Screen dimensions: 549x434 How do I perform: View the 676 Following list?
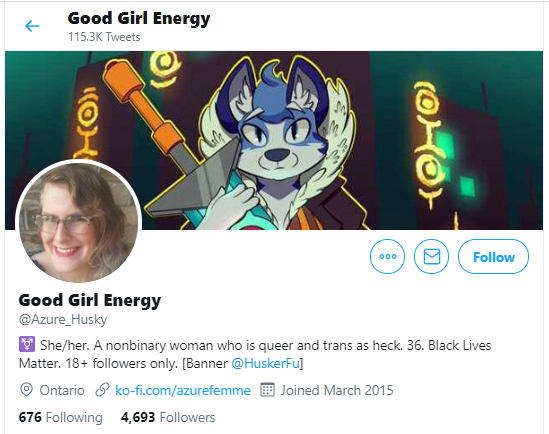[x=61, y=418]
